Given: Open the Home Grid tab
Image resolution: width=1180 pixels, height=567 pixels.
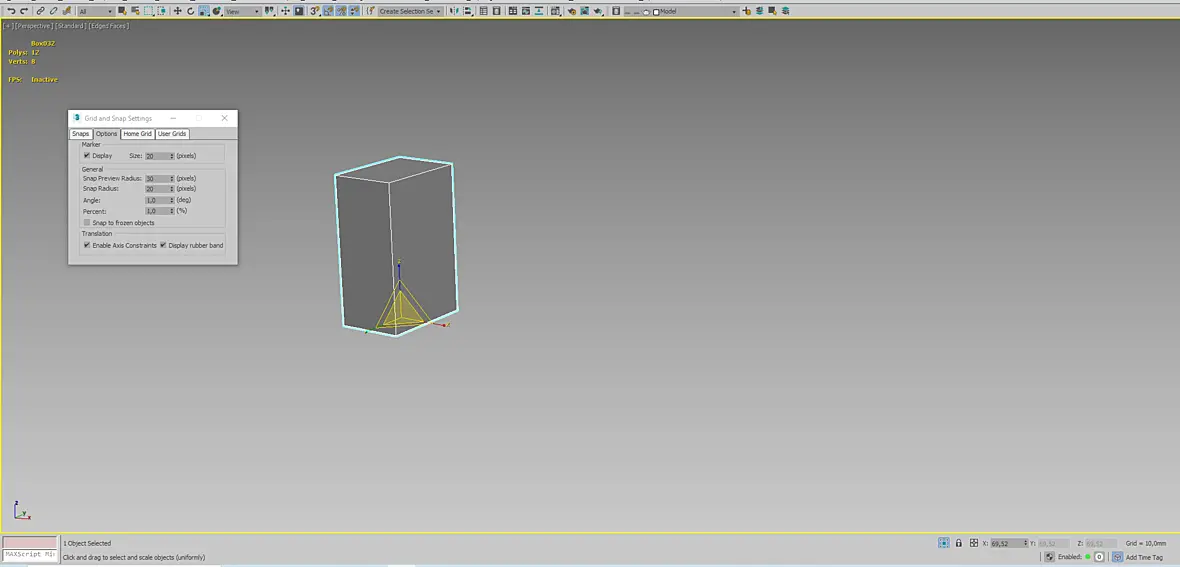Looking at the screenshot, I should pos(138,134).
